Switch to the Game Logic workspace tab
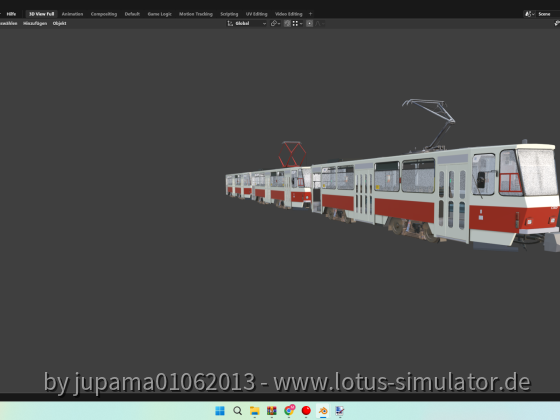 [x=159, y=14]
